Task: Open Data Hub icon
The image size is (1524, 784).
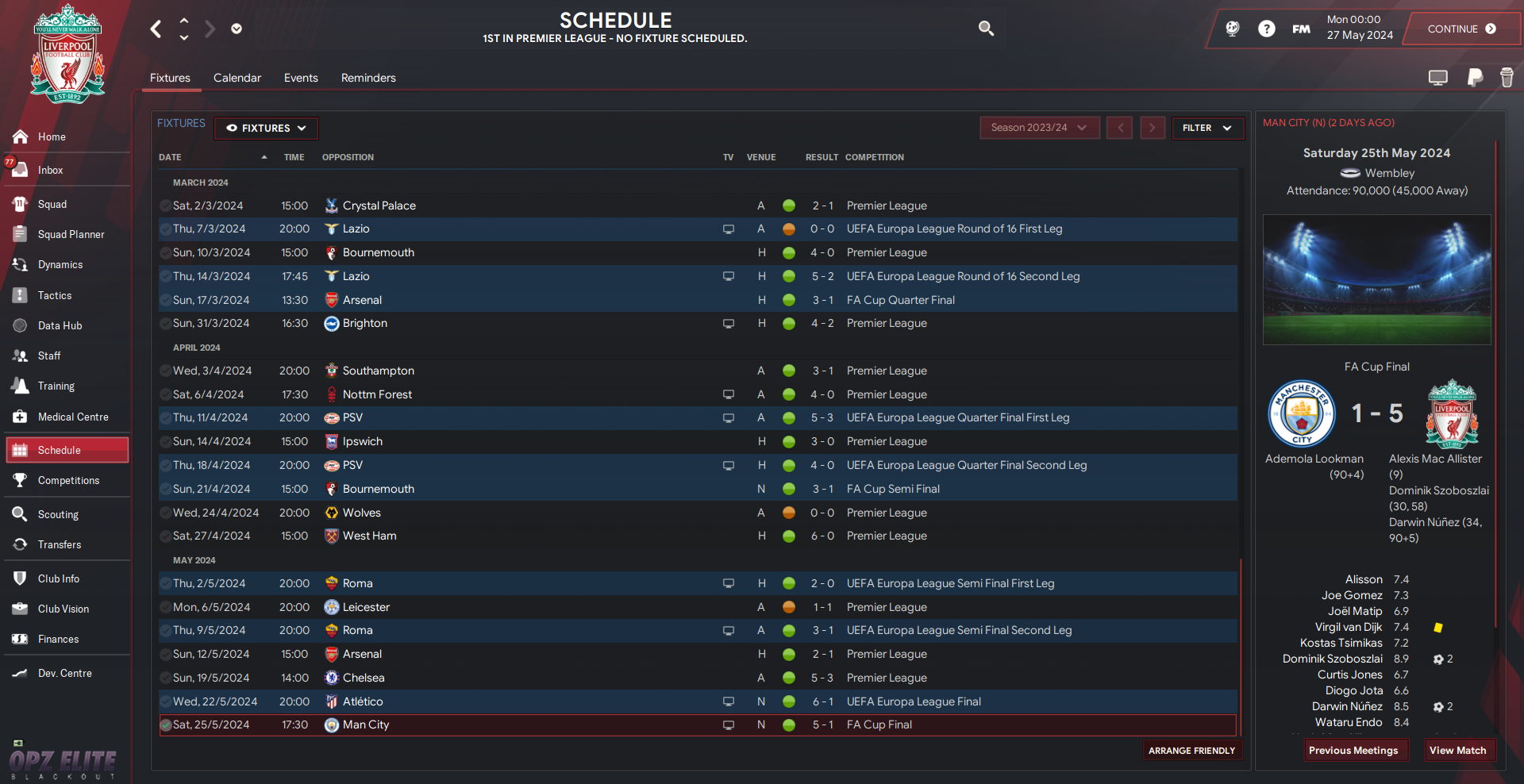Action: pyautogui.click(x=21, y=325)
